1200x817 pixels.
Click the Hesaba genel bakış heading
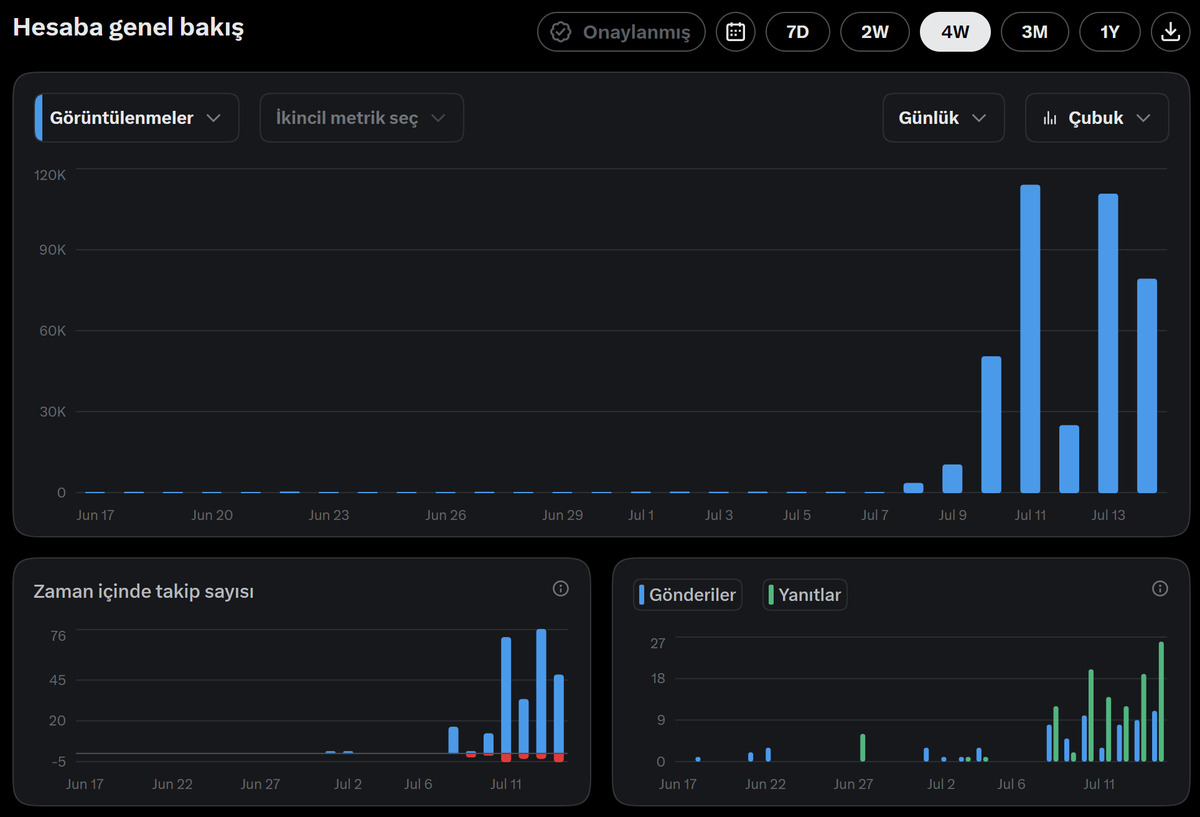128,28
